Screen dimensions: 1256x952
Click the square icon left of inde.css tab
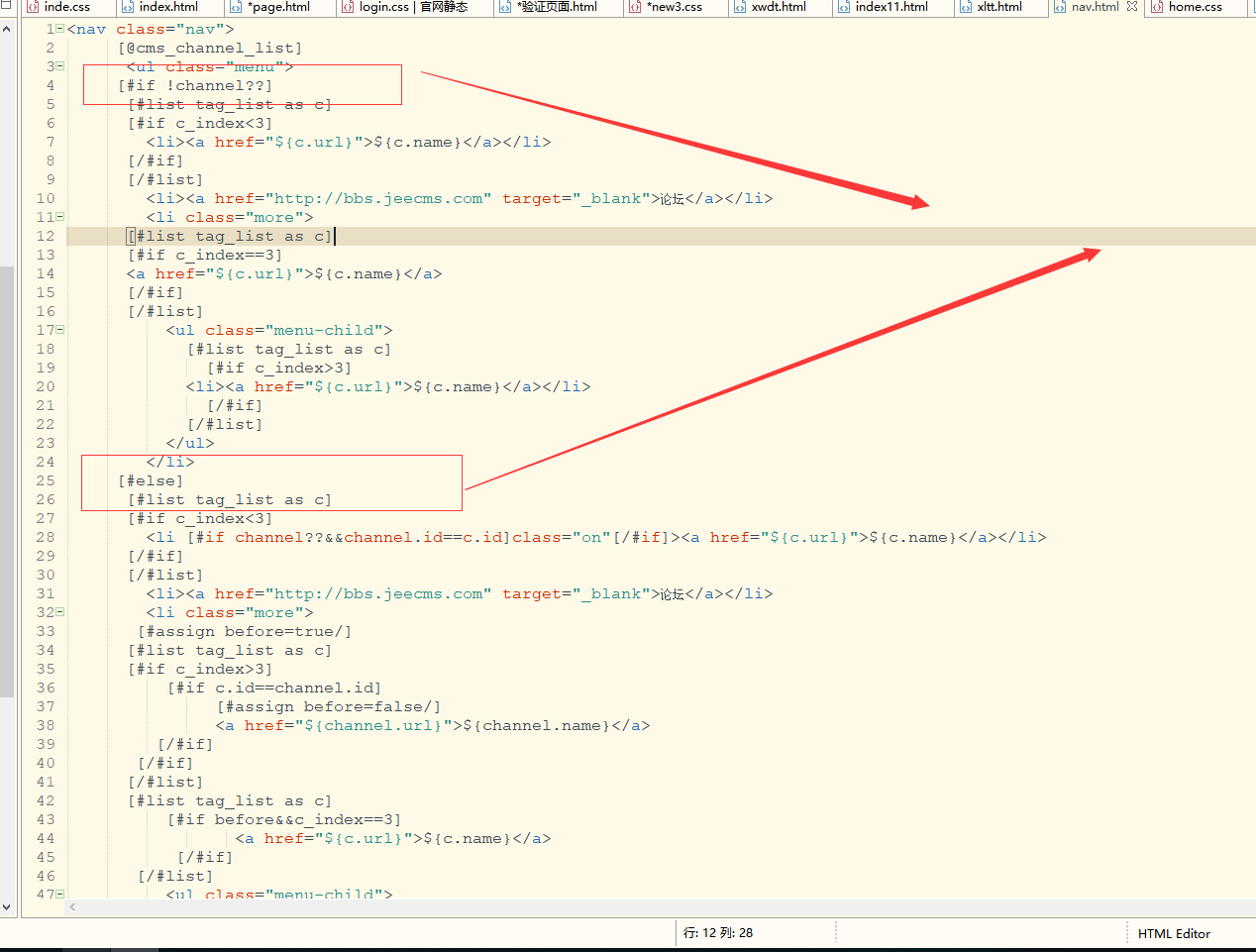click(x=5, y=6)
